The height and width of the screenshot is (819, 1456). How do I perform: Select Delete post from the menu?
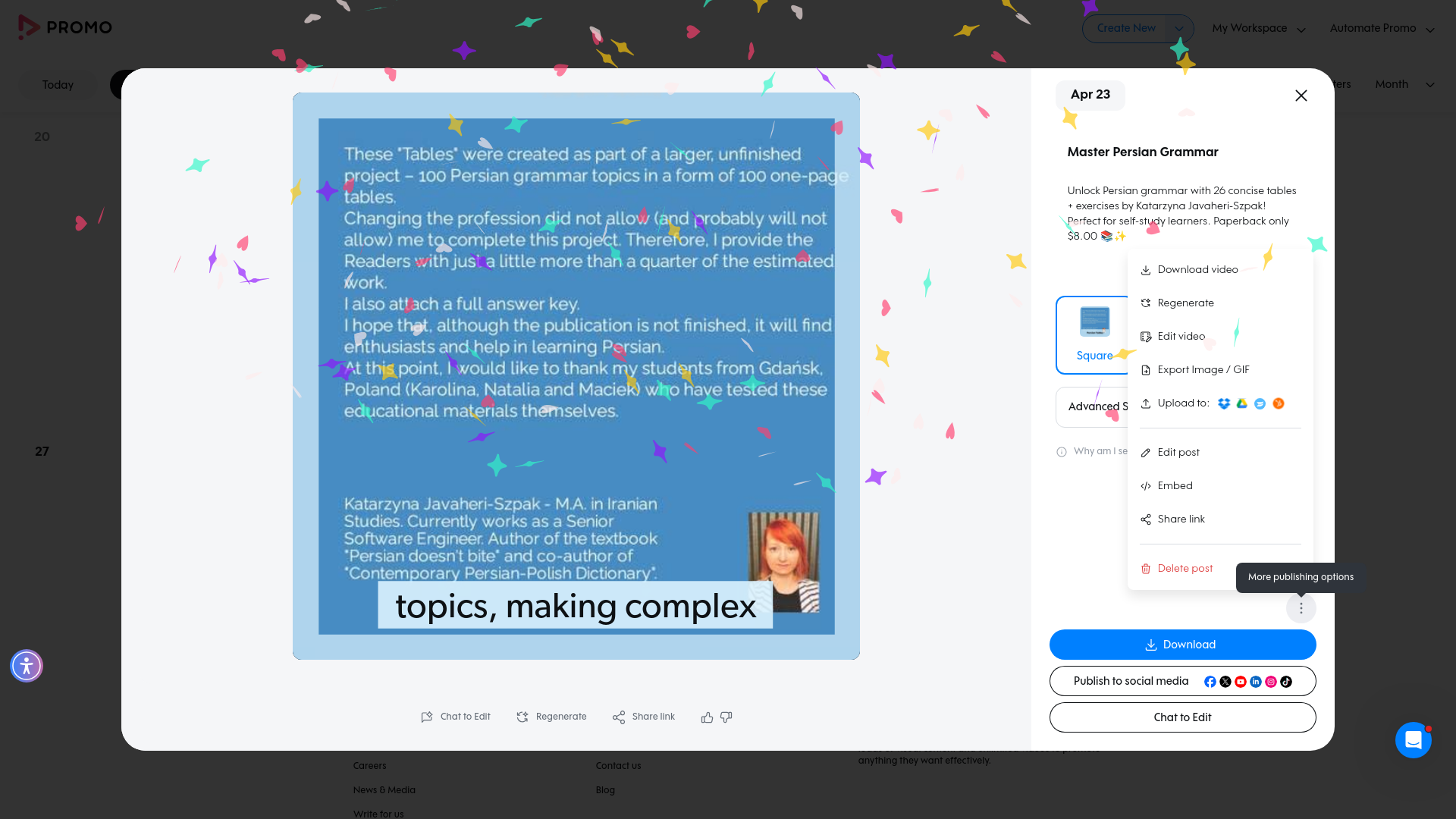coord(1185,569)
